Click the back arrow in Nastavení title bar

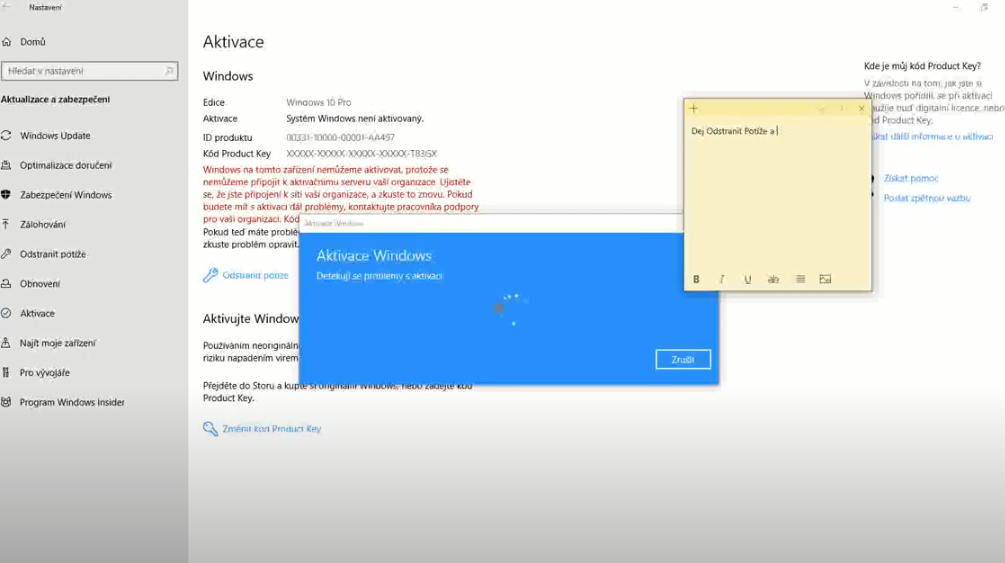[x=7, y=7]
